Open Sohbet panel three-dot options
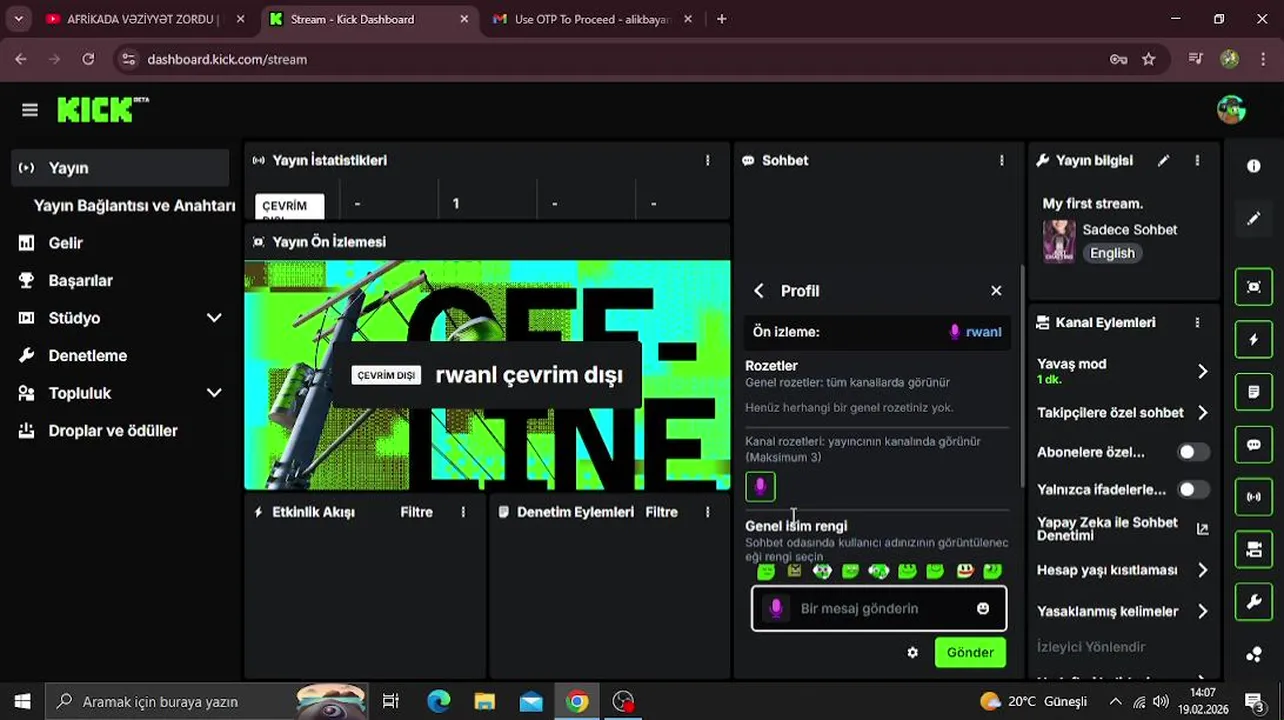The width and height of the screenshot is (1284, 720). click(1001, 160)
